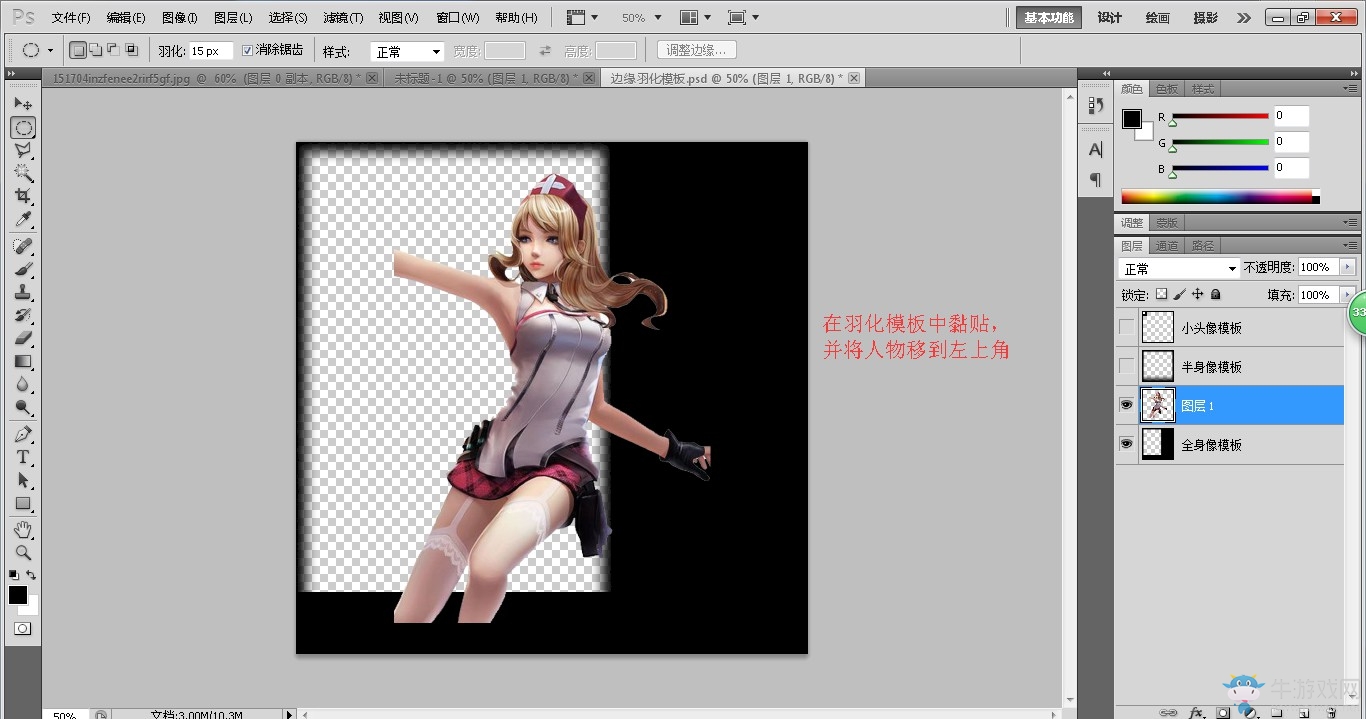Hide the 图层 1 layer
Viewport: 1366px width, 719px height.
1127,405
